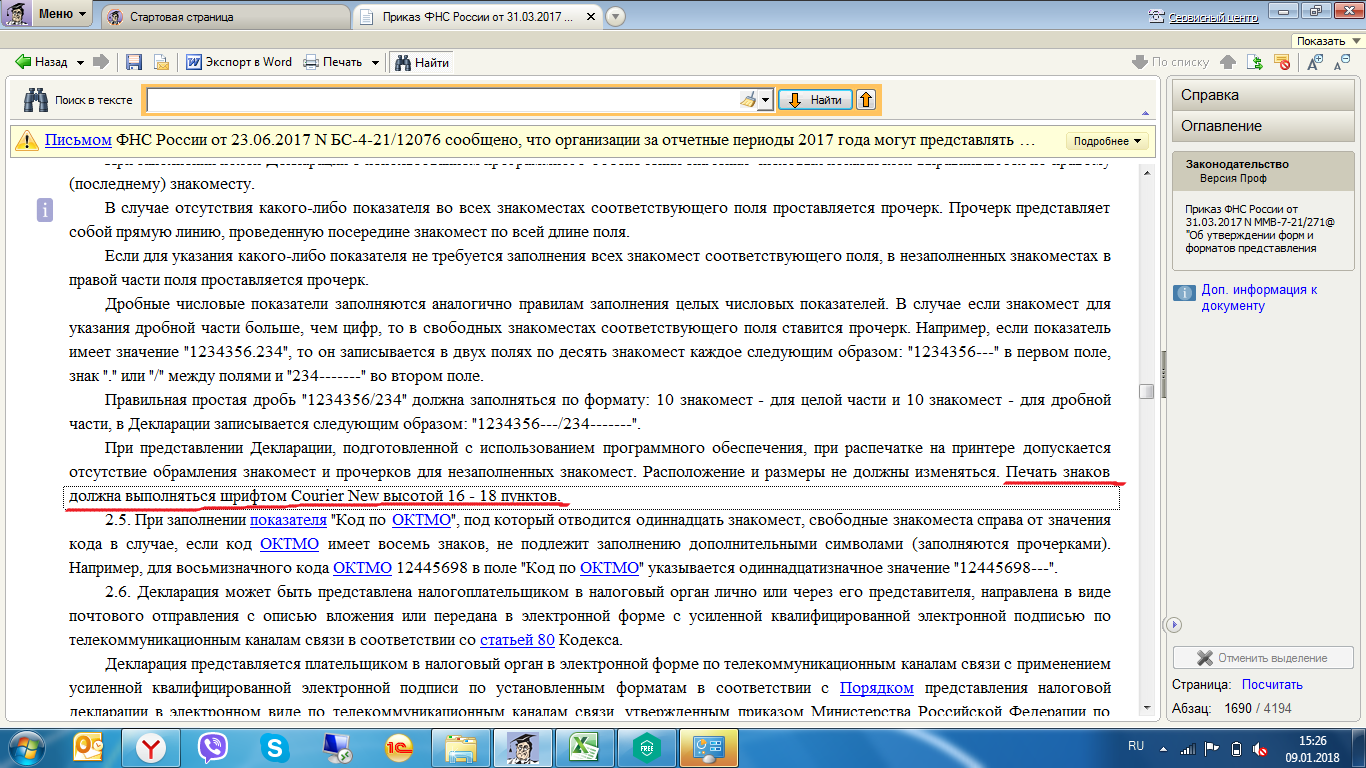The image size is (1366, 768).
Task: Click the gray forward arrow icon
Action: (x=100, y=62)
